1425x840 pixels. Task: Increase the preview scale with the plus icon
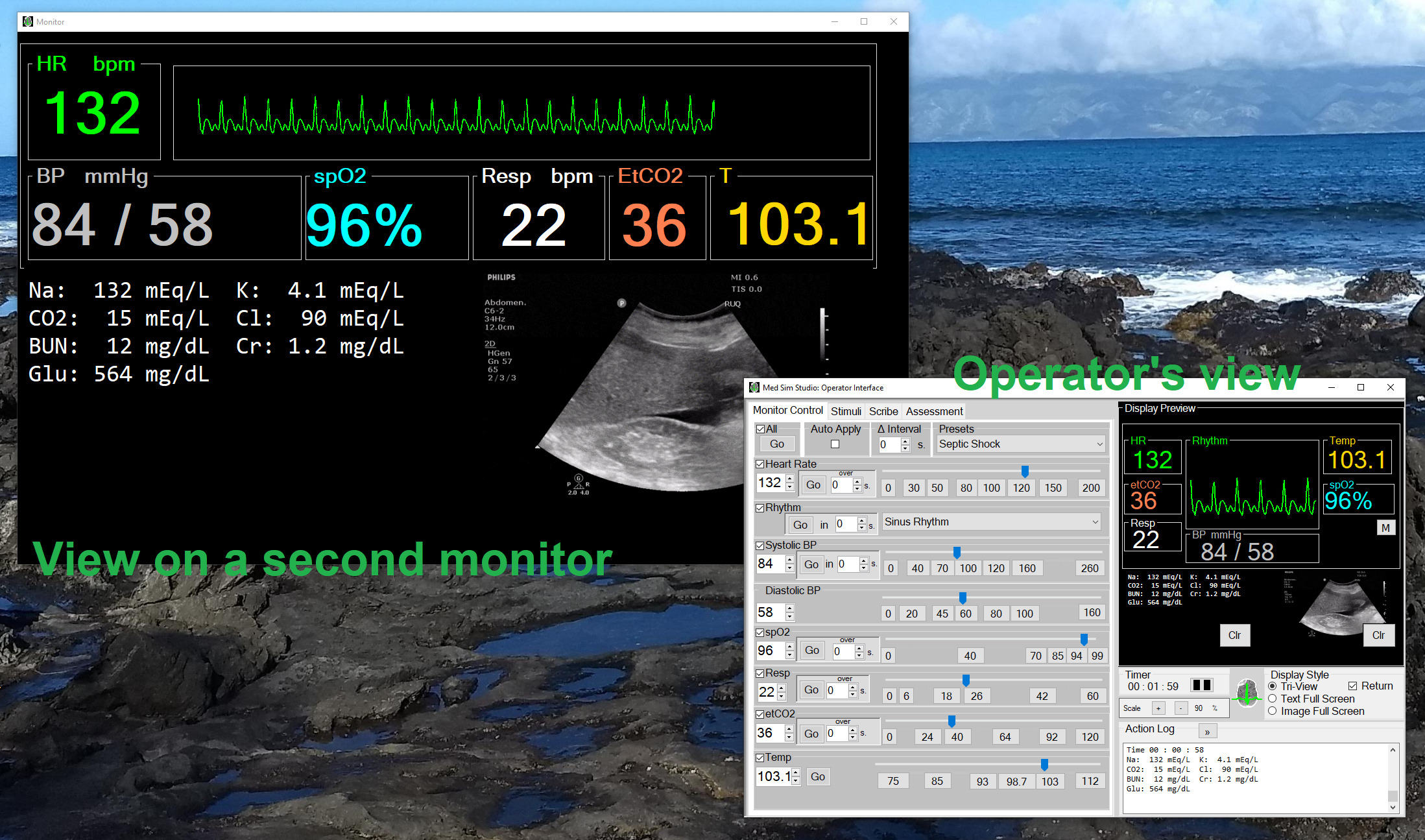(1159, 708)
